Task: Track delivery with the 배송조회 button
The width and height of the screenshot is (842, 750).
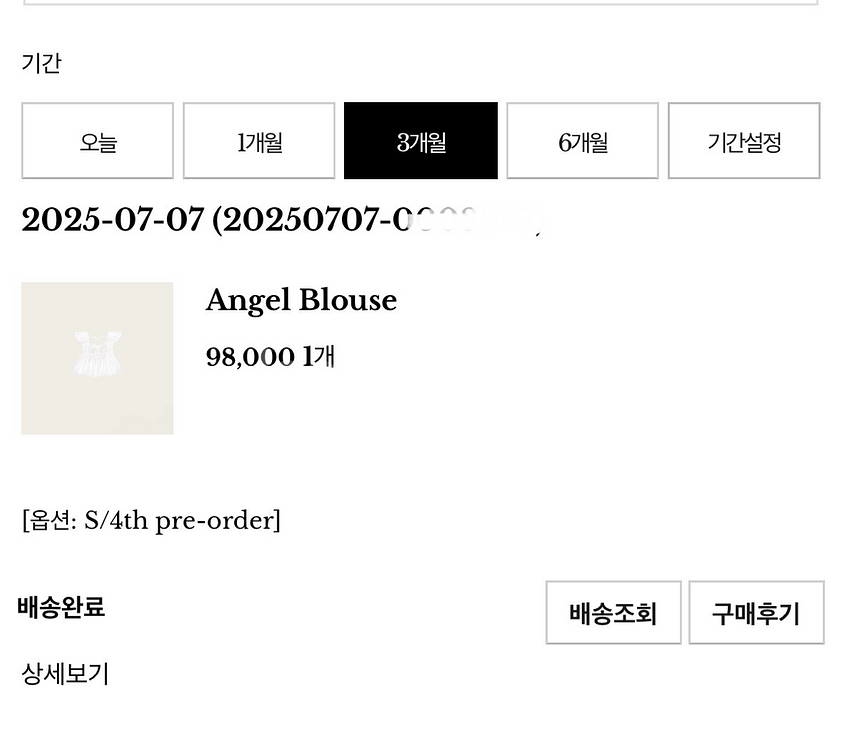Action: tap(613, 613)
